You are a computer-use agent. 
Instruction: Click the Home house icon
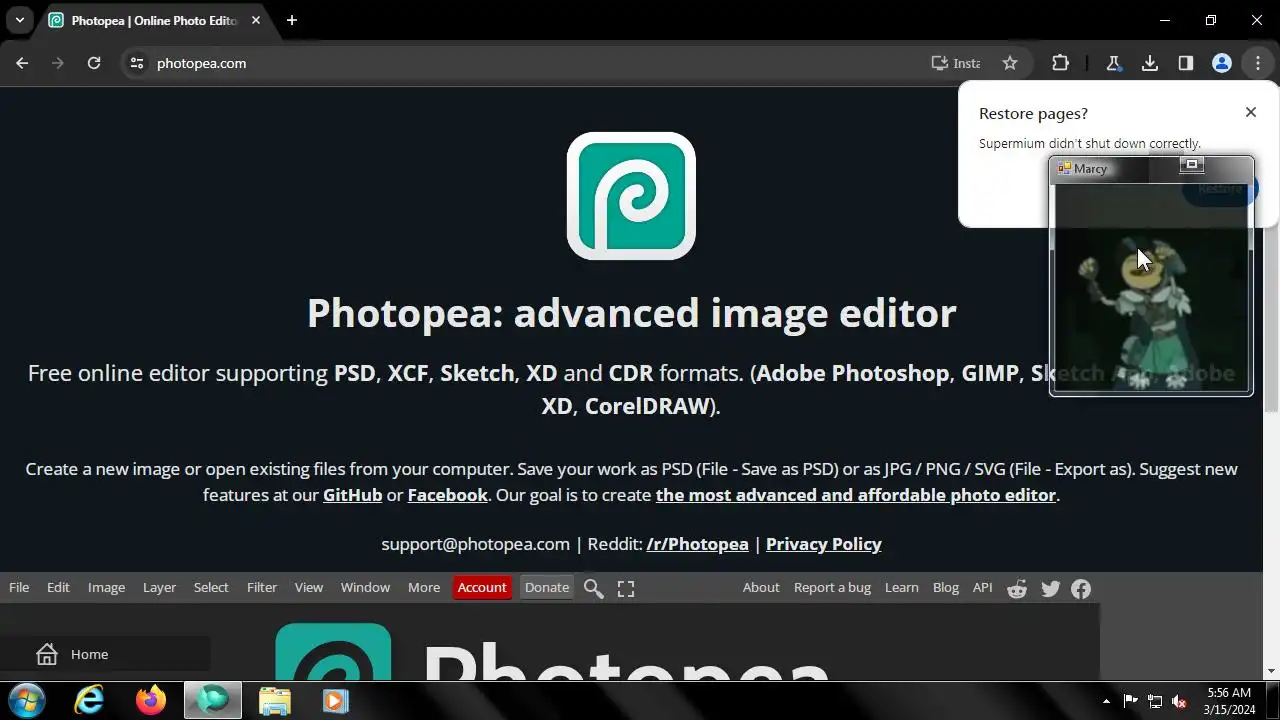[46, 654]
